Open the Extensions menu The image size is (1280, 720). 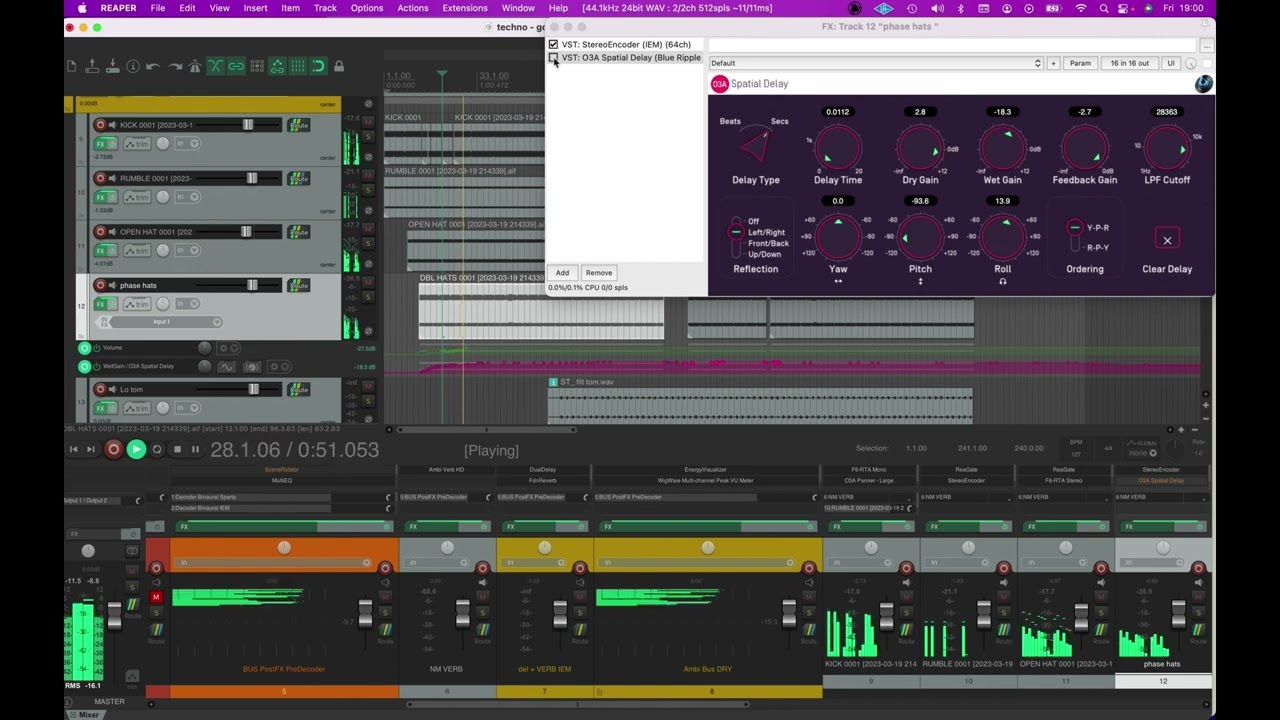point(465,8)
